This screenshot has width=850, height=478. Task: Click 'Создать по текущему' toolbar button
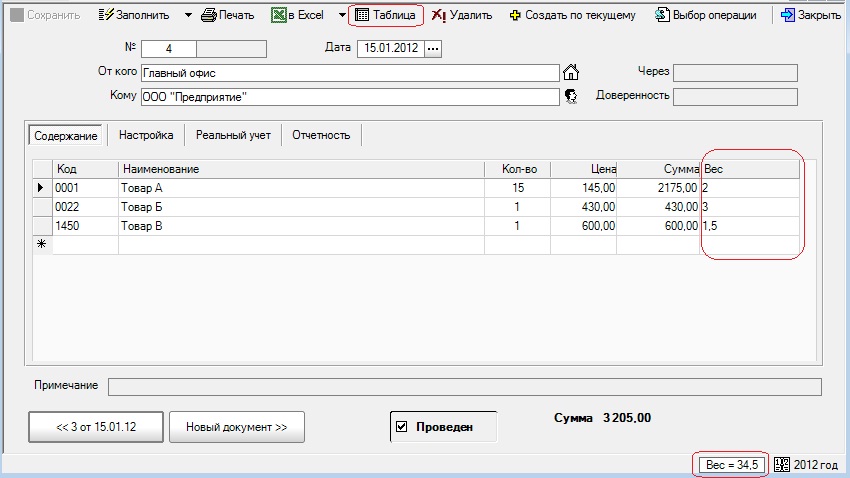pyautogui.click(x=571, y=16)
